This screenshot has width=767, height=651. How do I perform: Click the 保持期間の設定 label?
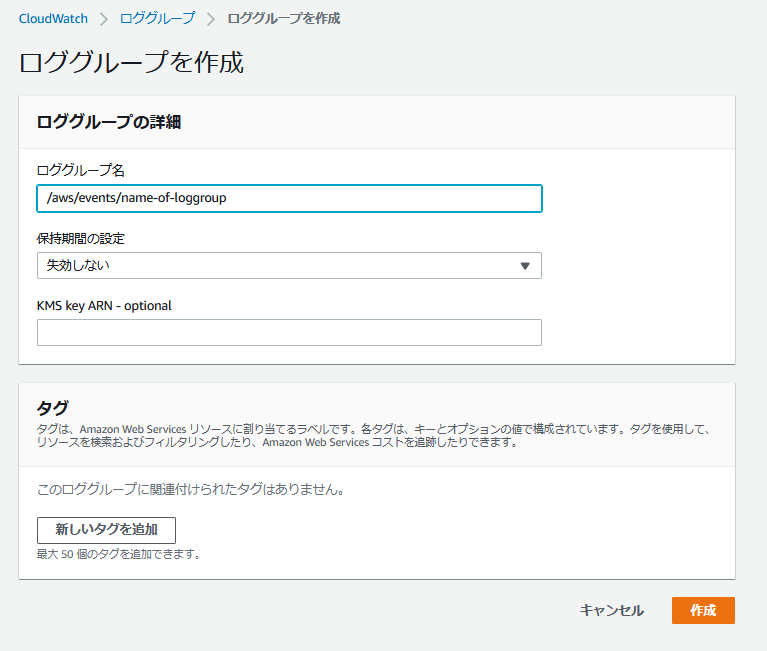[81, 239]
